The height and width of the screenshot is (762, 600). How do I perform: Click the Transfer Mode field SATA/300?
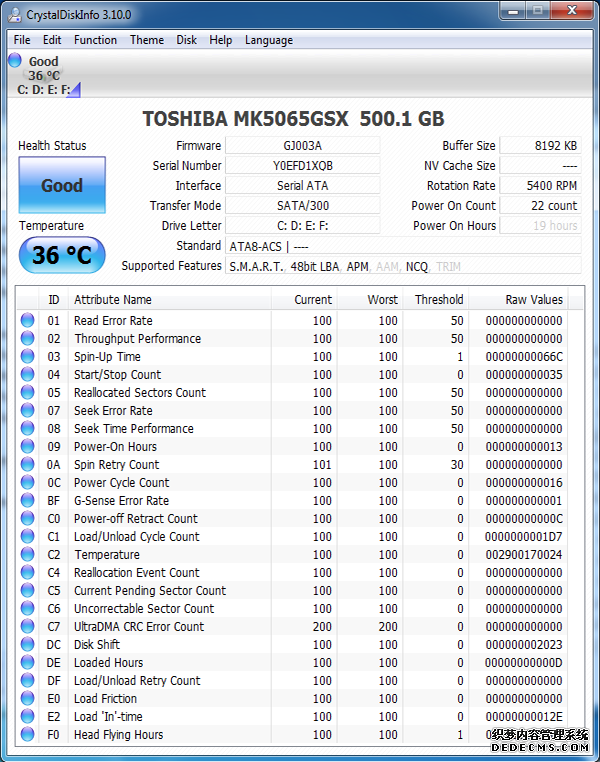[303, 205]
